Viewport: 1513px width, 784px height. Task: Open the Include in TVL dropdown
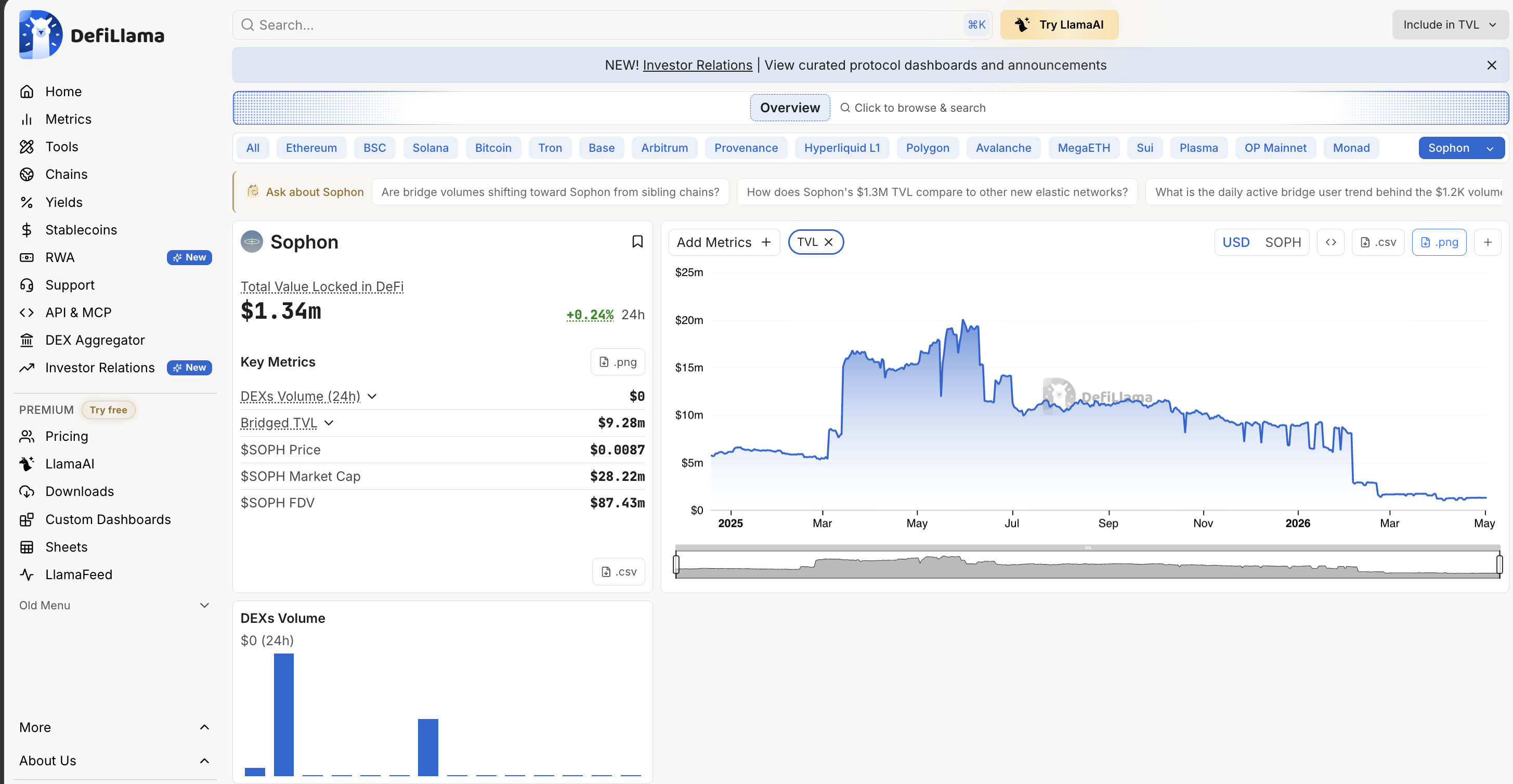click(1450, 24)
